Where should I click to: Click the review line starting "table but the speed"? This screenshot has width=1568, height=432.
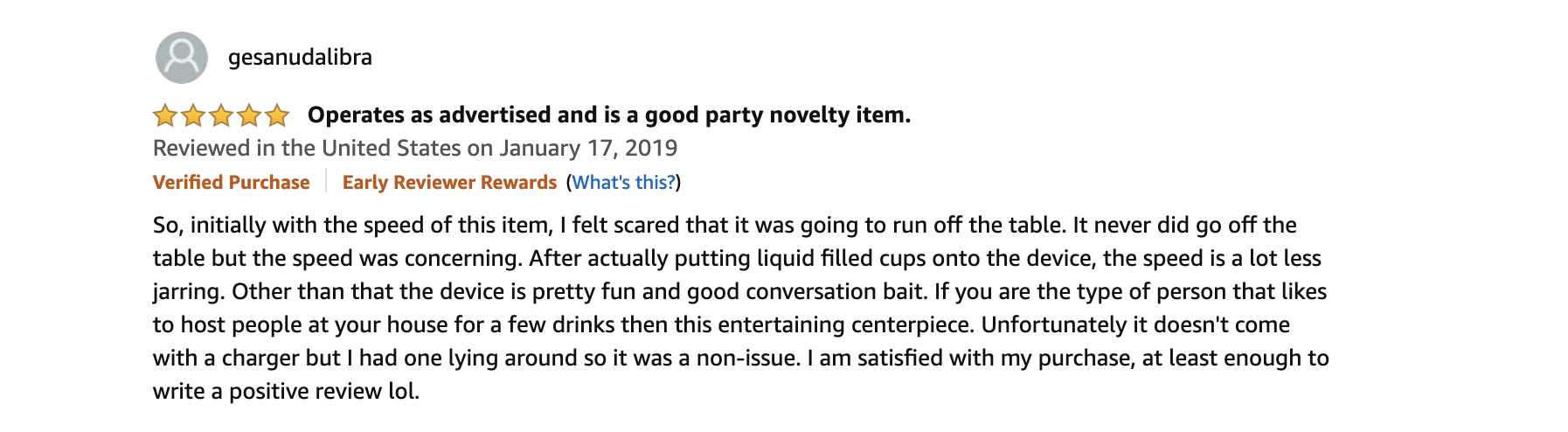coord(736,258)
